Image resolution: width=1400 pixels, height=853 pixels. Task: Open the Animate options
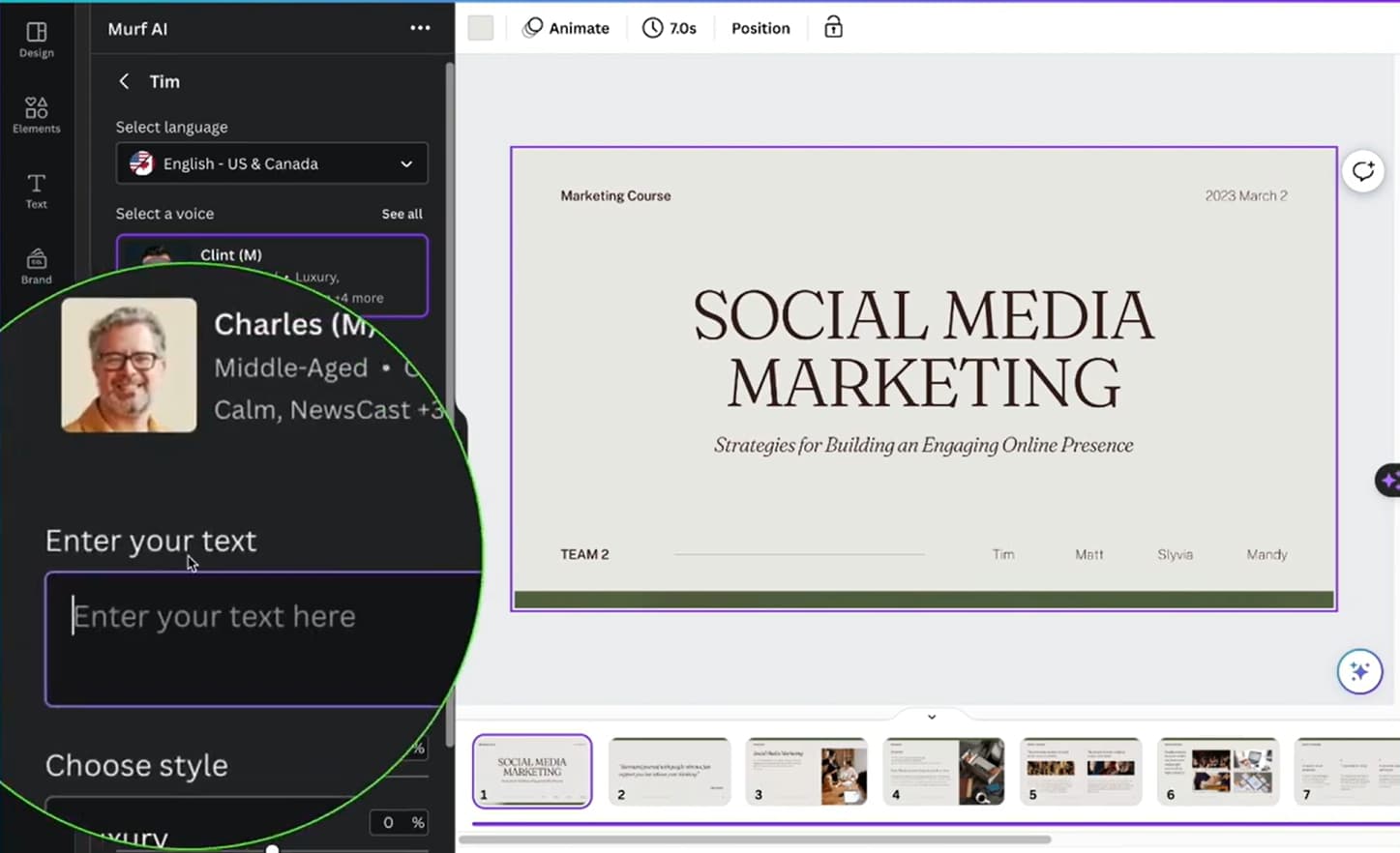pyautogui.click(x=566, y=28)
